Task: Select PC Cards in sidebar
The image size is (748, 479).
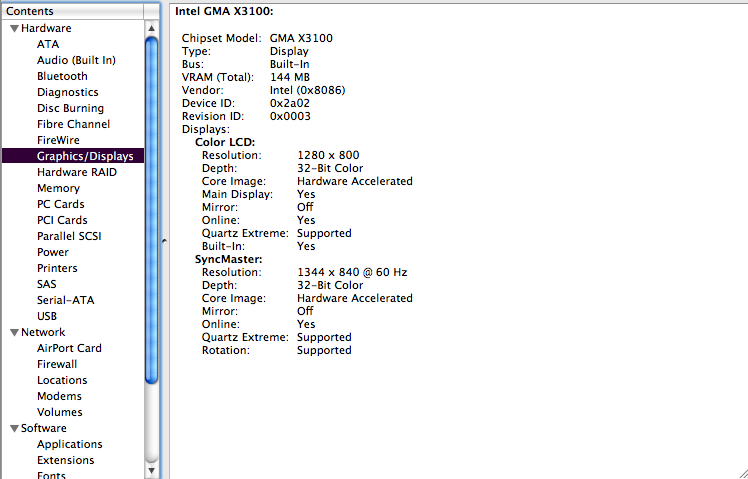Action: coord(61,204)
